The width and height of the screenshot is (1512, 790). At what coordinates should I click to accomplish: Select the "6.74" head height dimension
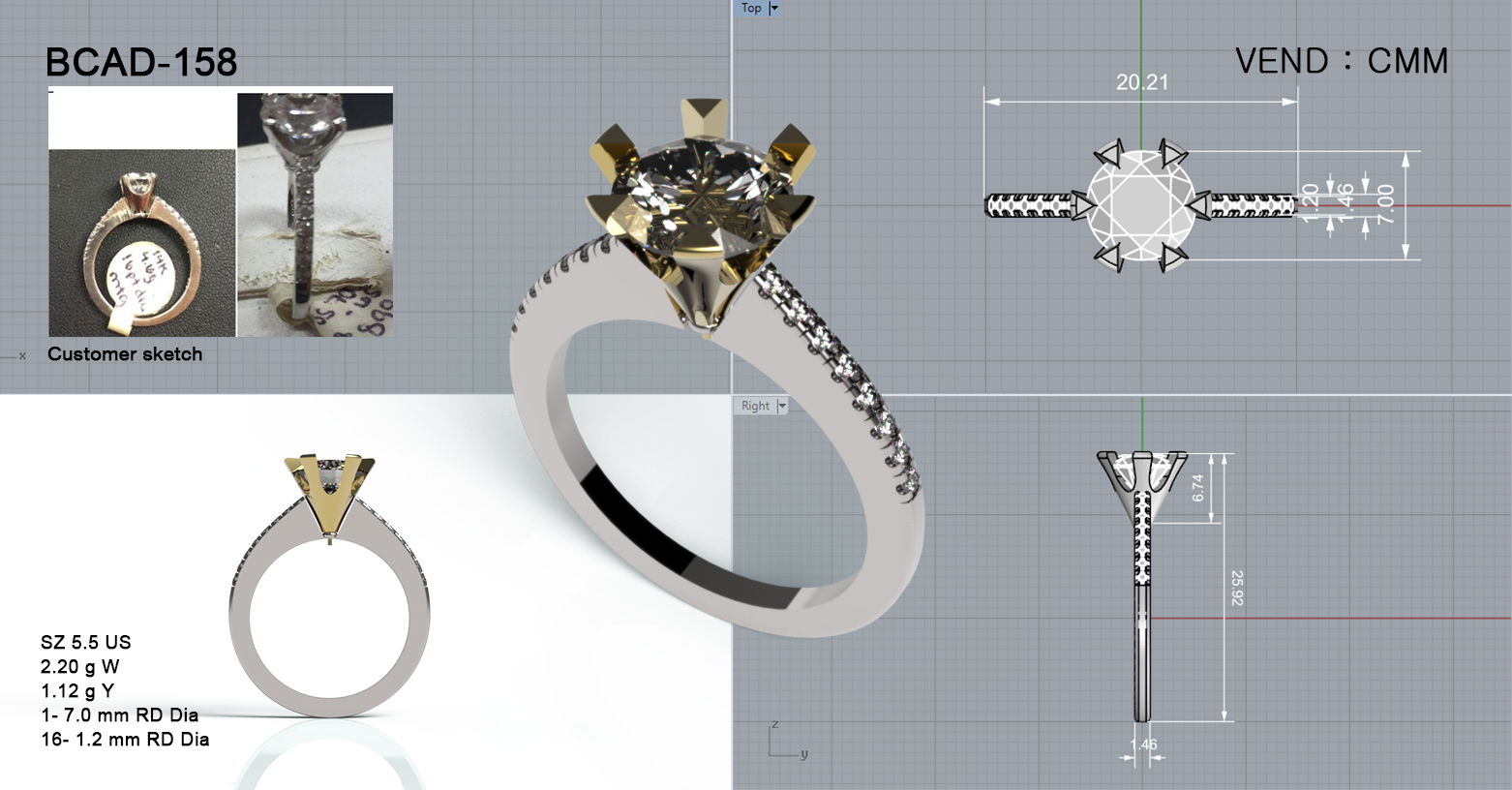pyautogui.click(x=1197, y=487)
